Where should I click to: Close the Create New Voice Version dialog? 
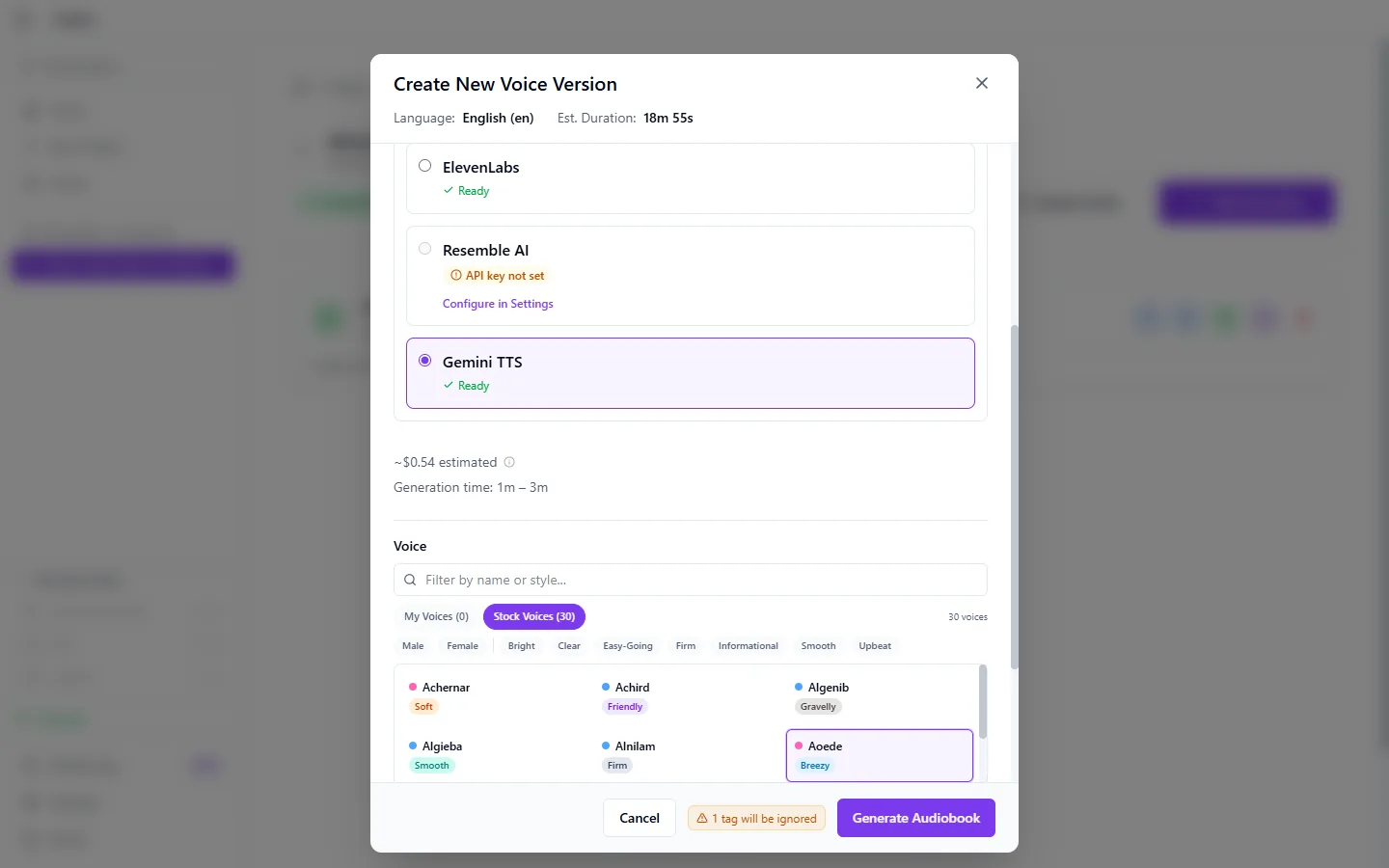click(x=982, y=83)
